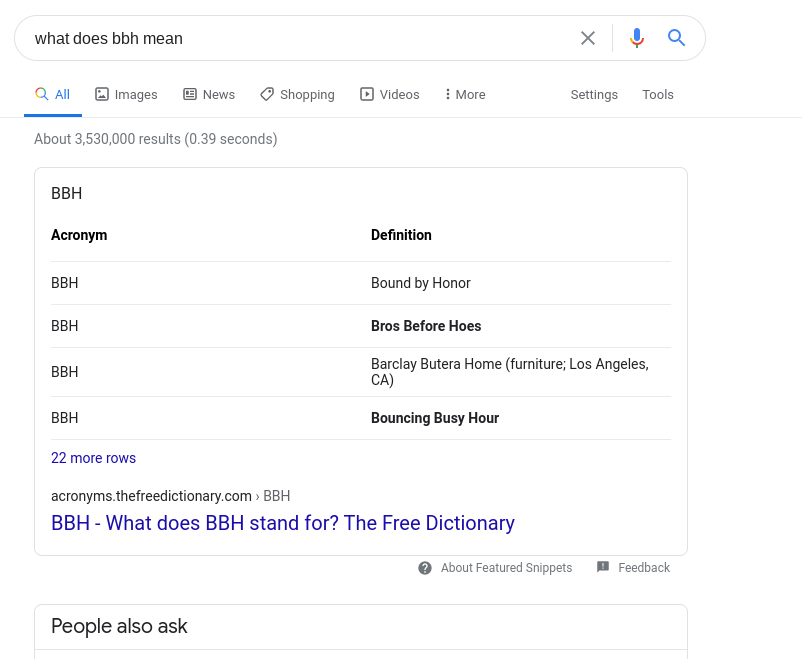Expand the 22 more rows link
The image size is (802, 659).
[94, 458]
